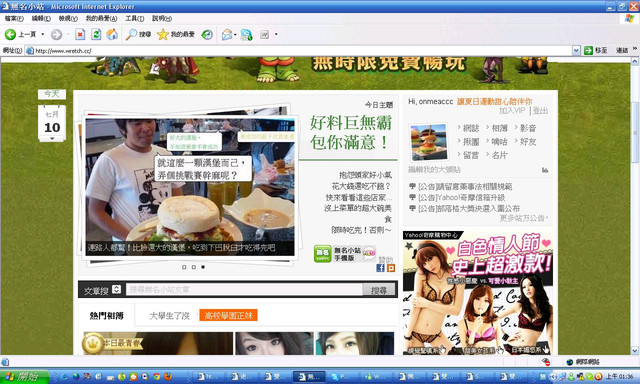Click the Edit with Word toolbar icon
This screenshot has height=384, width=640.
pyautogui.click(x=264, y=35)
